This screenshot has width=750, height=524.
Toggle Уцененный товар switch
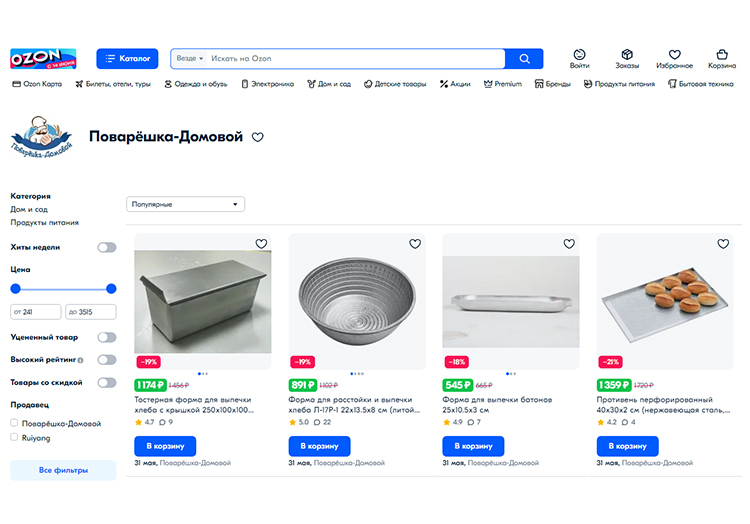pyautogui.click(x=107, y=338)
